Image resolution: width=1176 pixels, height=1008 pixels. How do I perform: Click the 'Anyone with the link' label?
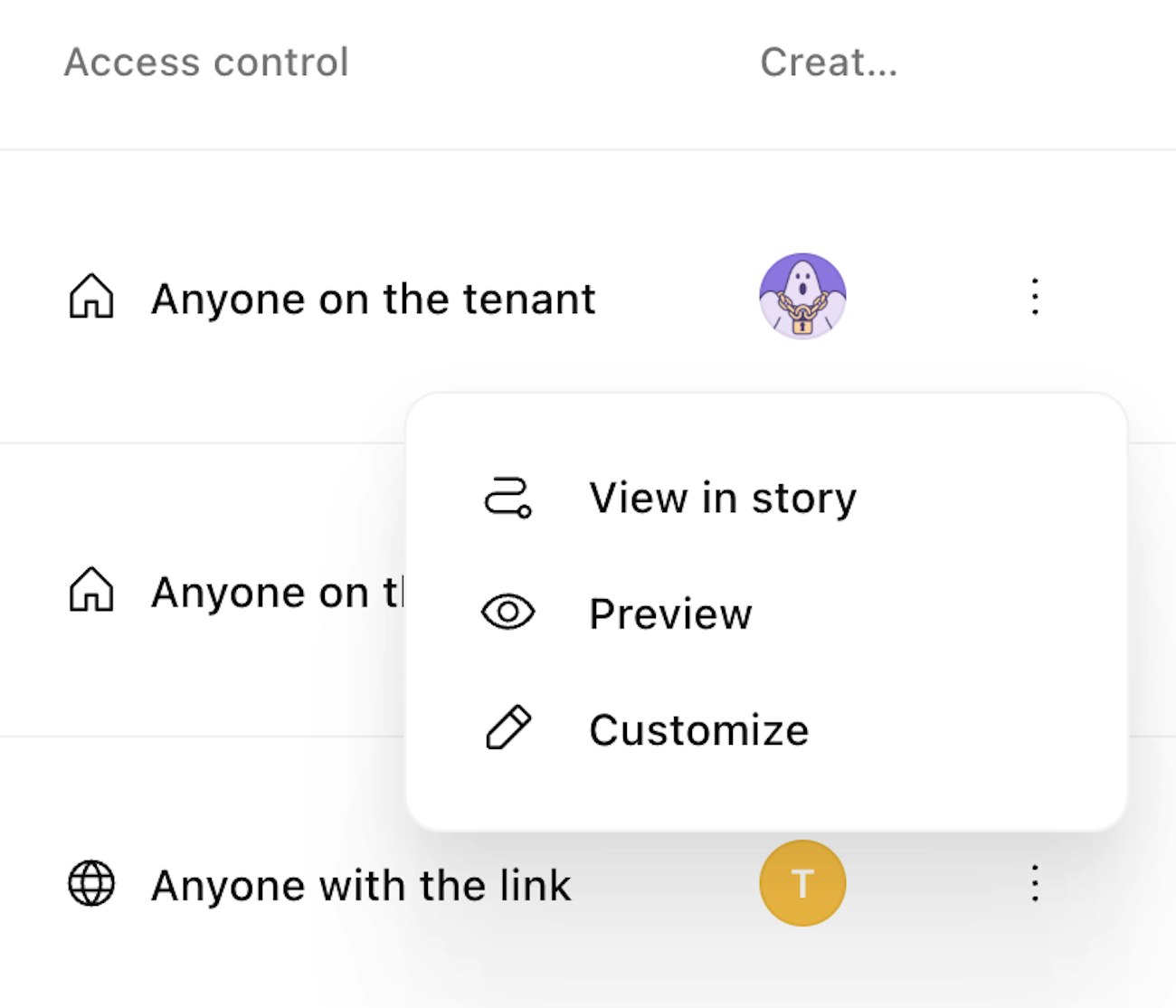click(361, 885)
